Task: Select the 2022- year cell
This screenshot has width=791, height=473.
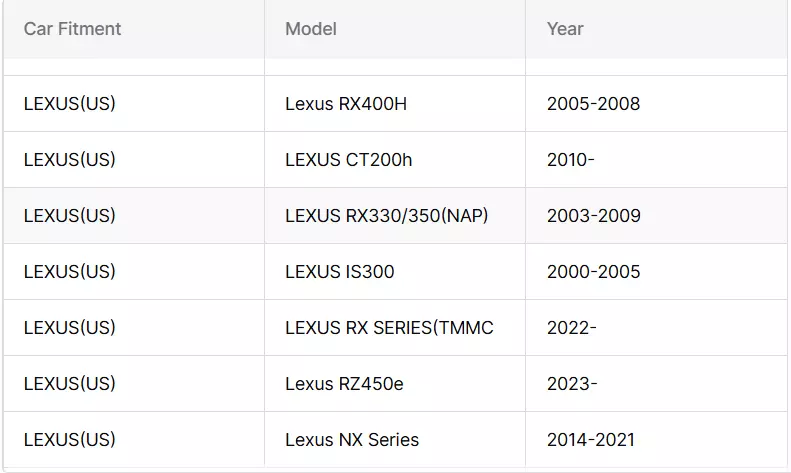Action: (656, 328)
